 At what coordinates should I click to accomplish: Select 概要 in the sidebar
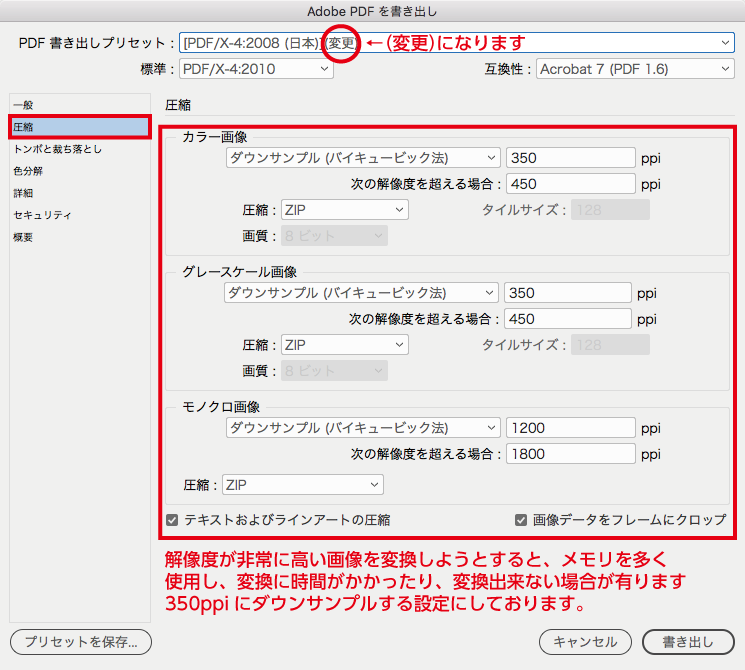pyautogui.click(x=79, y=237)
